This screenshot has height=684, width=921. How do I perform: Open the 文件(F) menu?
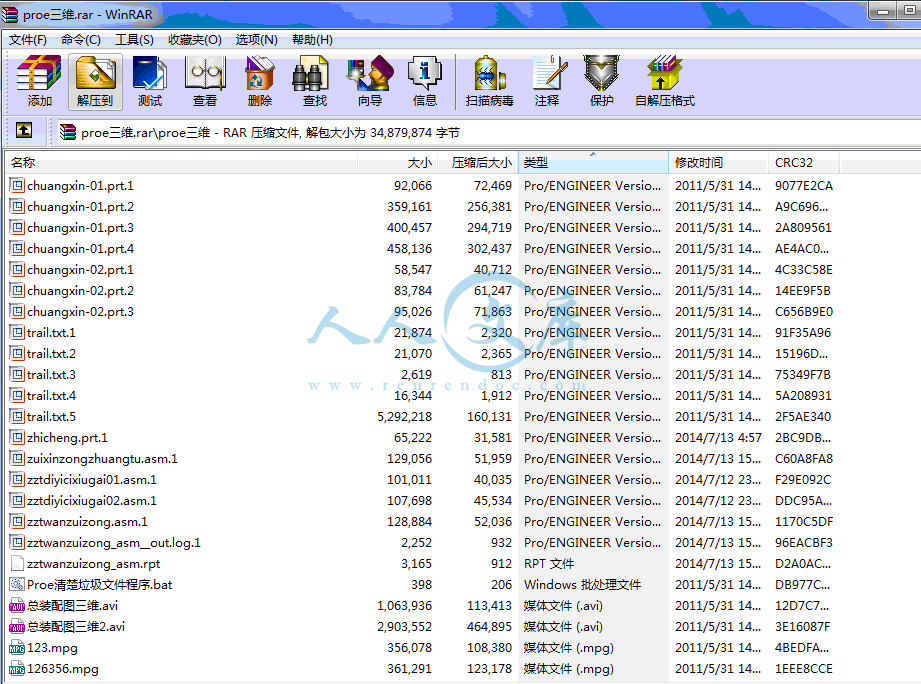[x=28, y=39]
